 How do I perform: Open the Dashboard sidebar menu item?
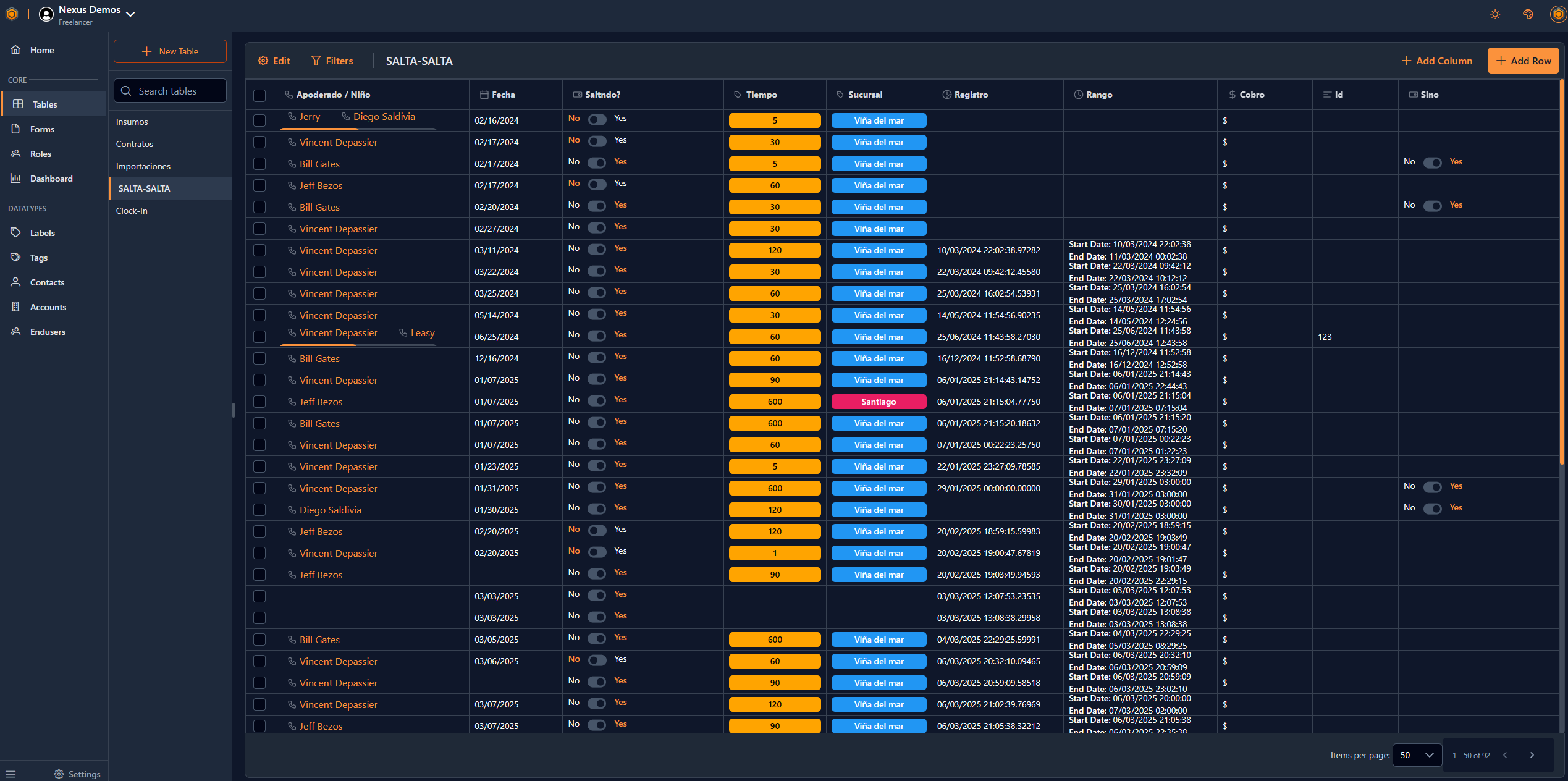51,179
